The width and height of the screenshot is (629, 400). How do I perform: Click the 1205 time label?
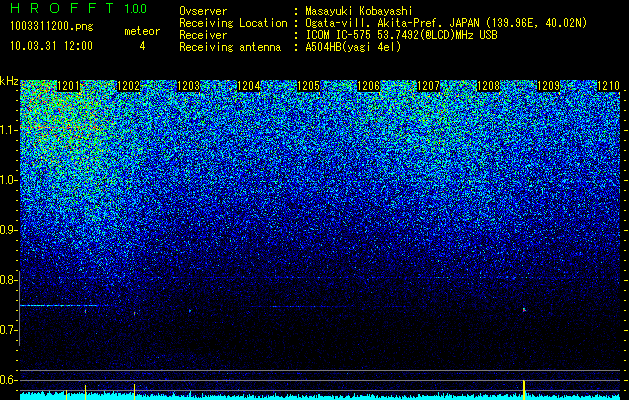coord(308,86)
